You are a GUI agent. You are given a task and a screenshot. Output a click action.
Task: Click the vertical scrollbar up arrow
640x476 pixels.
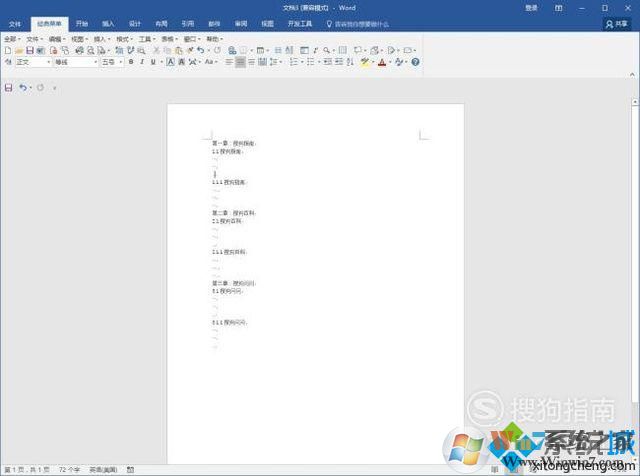636,101
